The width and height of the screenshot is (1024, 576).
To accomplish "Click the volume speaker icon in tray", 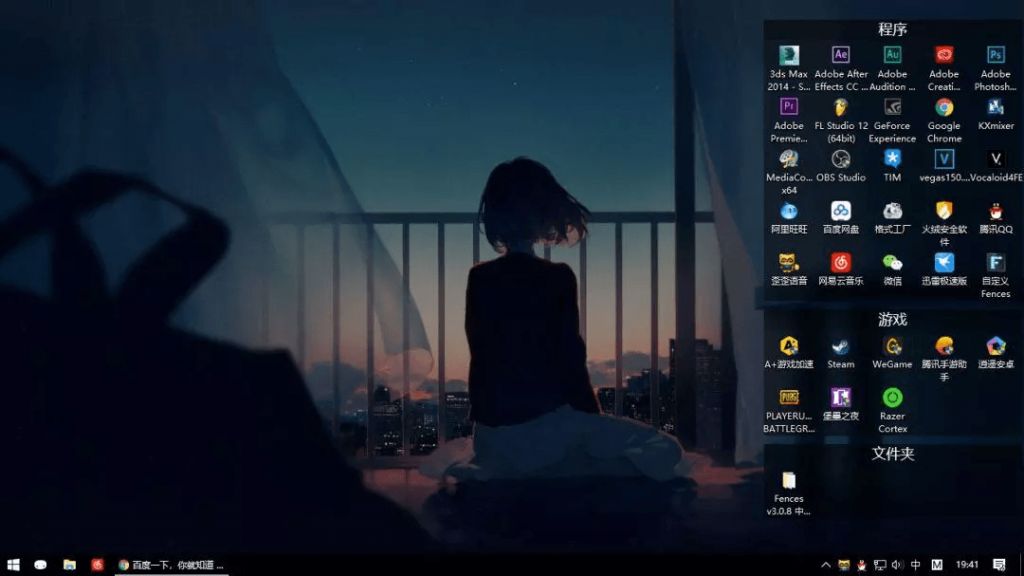I will click(897, 565).
